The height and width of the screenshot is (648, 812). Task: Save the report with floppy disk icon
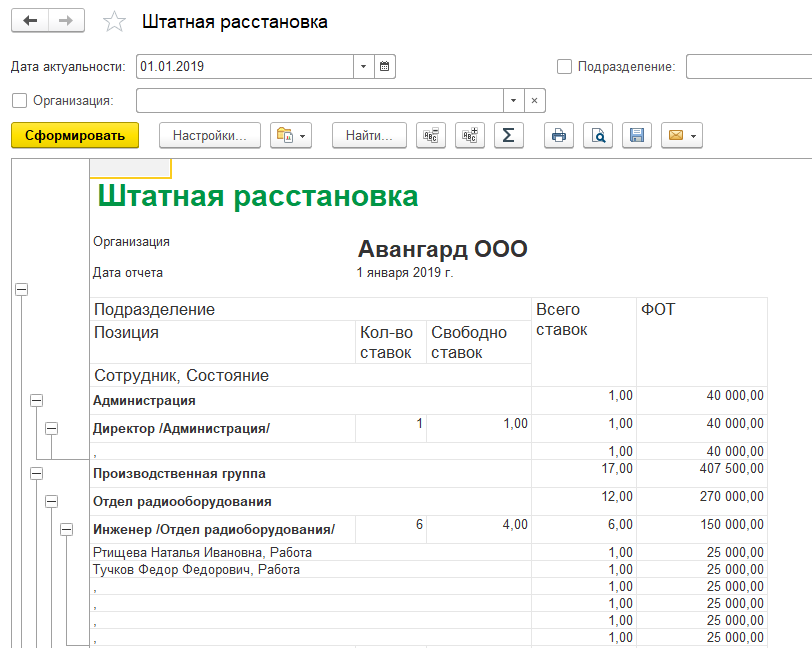click(637, 135)
